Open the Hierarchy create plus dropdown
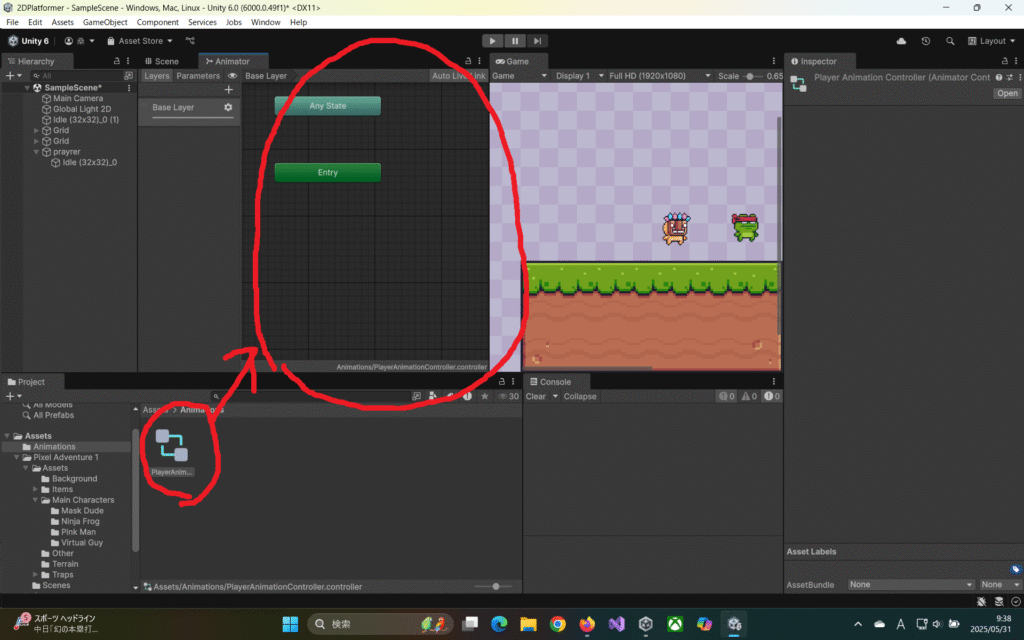The image size is (1024, 640). click(13, 76)
